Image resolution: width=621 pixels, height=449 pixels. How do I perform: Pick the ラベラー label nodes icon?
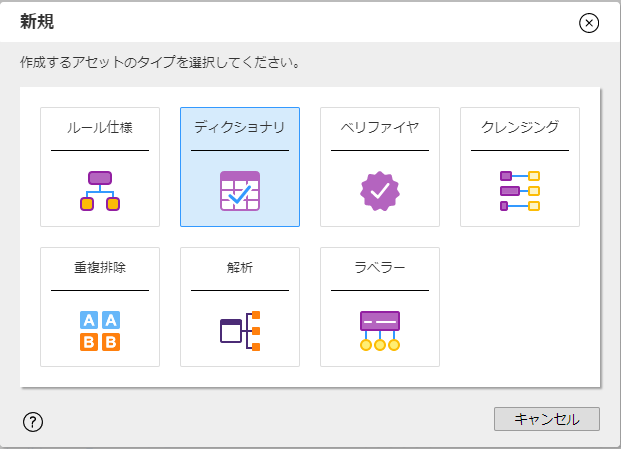click(380, 331)
